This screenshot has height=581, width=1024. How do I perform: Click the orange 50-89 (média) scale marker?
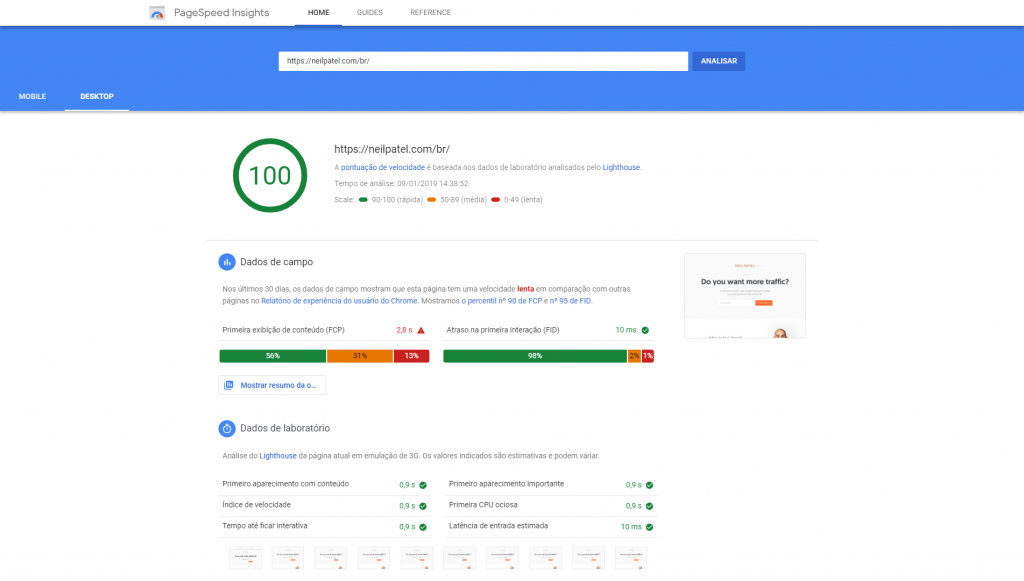[432, 200]
